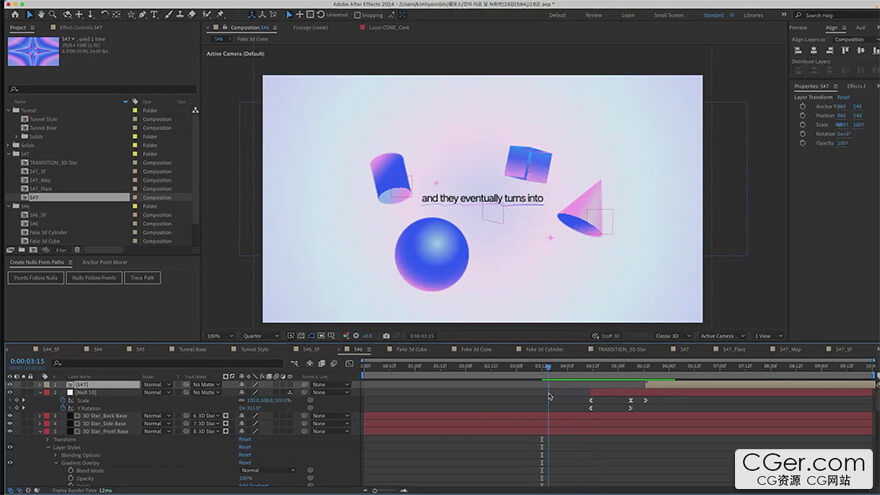Click the Opacity stopwatch in Properties
880x495 pixels.
tap(803, 143)
